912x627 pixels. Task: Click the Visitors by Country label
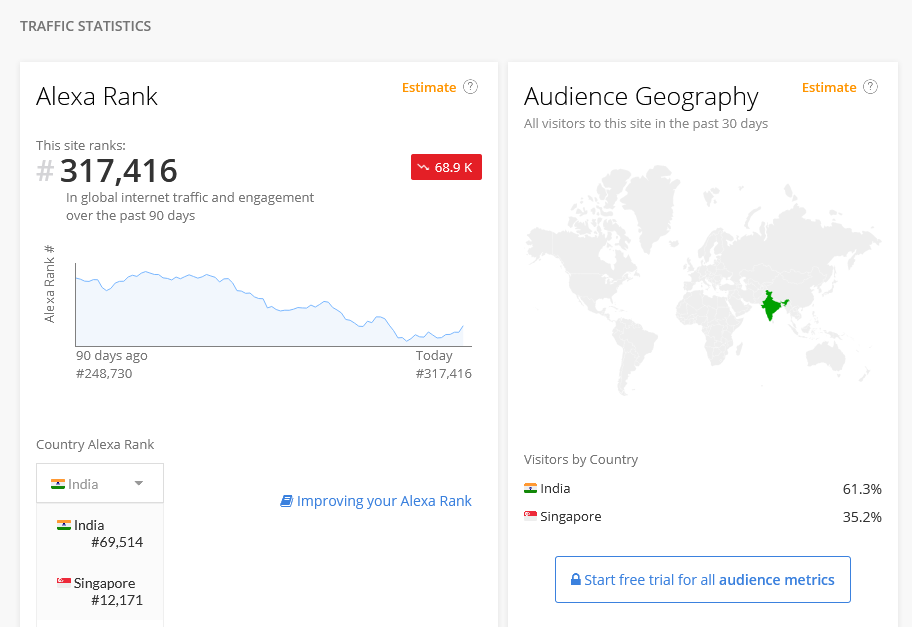(x=580, y=459)
